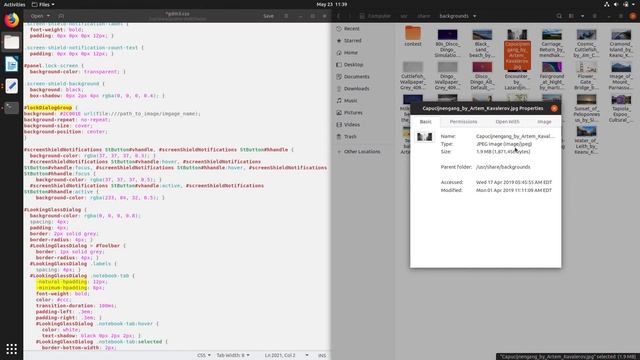640x360 pixels.
Task: Open the Open dropdown in gedit
Action: click(40, 16)
